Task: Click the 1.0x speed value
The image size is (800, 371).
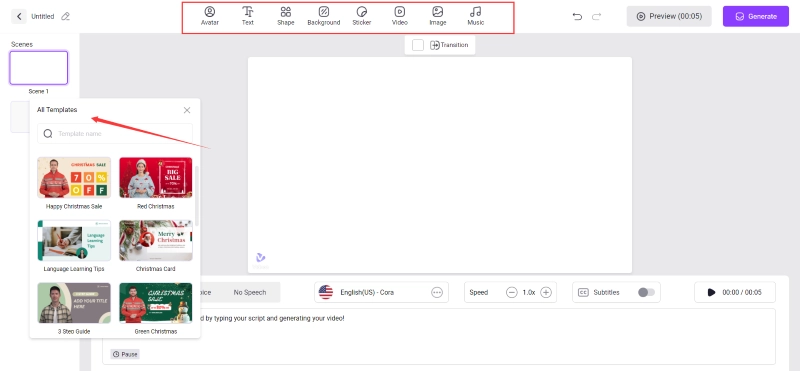Action: pos(529,292)
